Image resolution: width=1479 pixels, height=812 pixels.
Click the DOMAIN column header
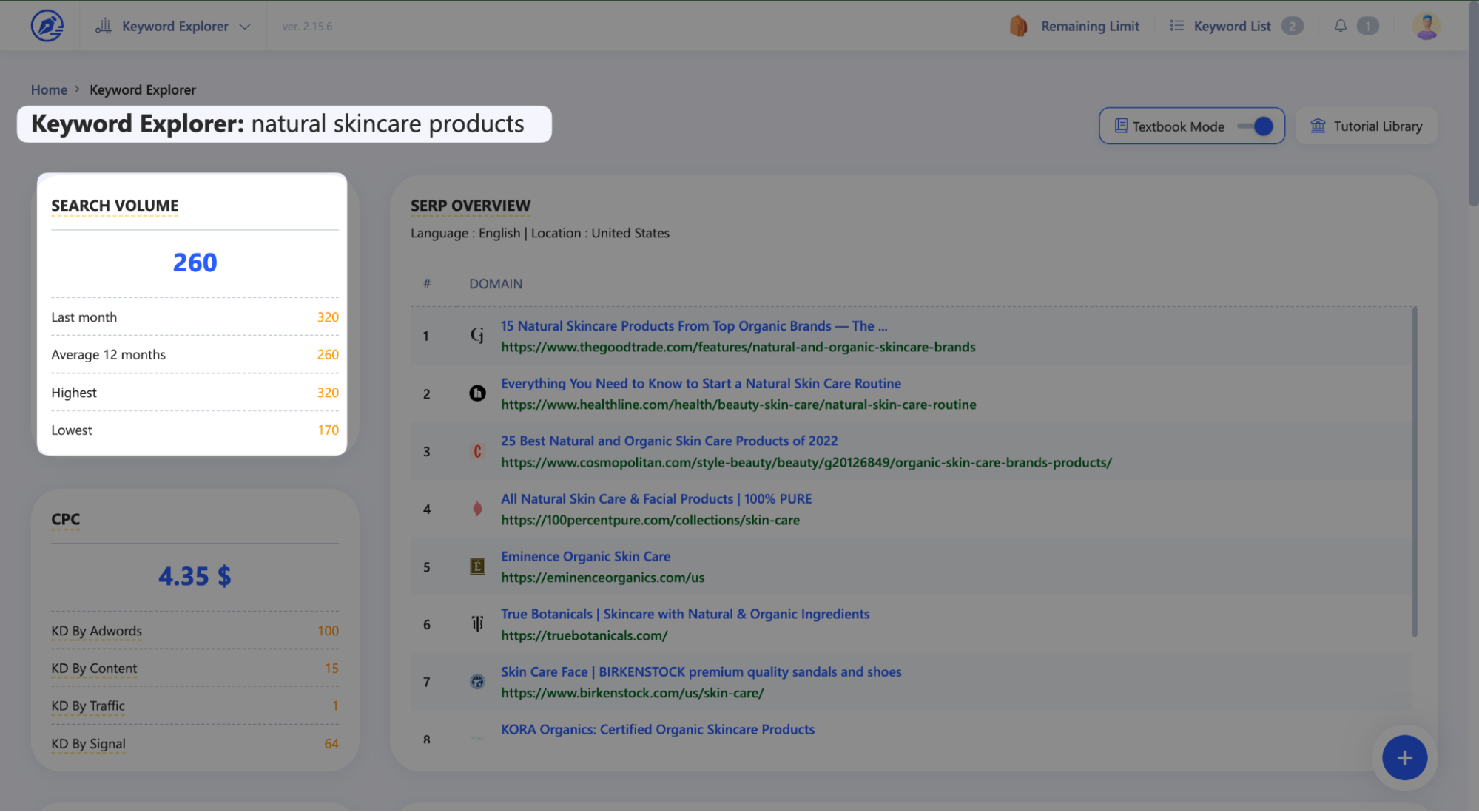pos(495,284)
